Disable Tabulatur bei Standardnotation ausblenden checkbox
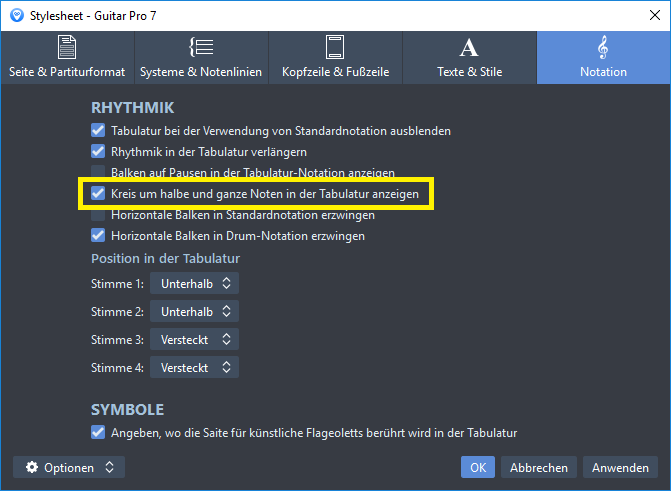 98,130
